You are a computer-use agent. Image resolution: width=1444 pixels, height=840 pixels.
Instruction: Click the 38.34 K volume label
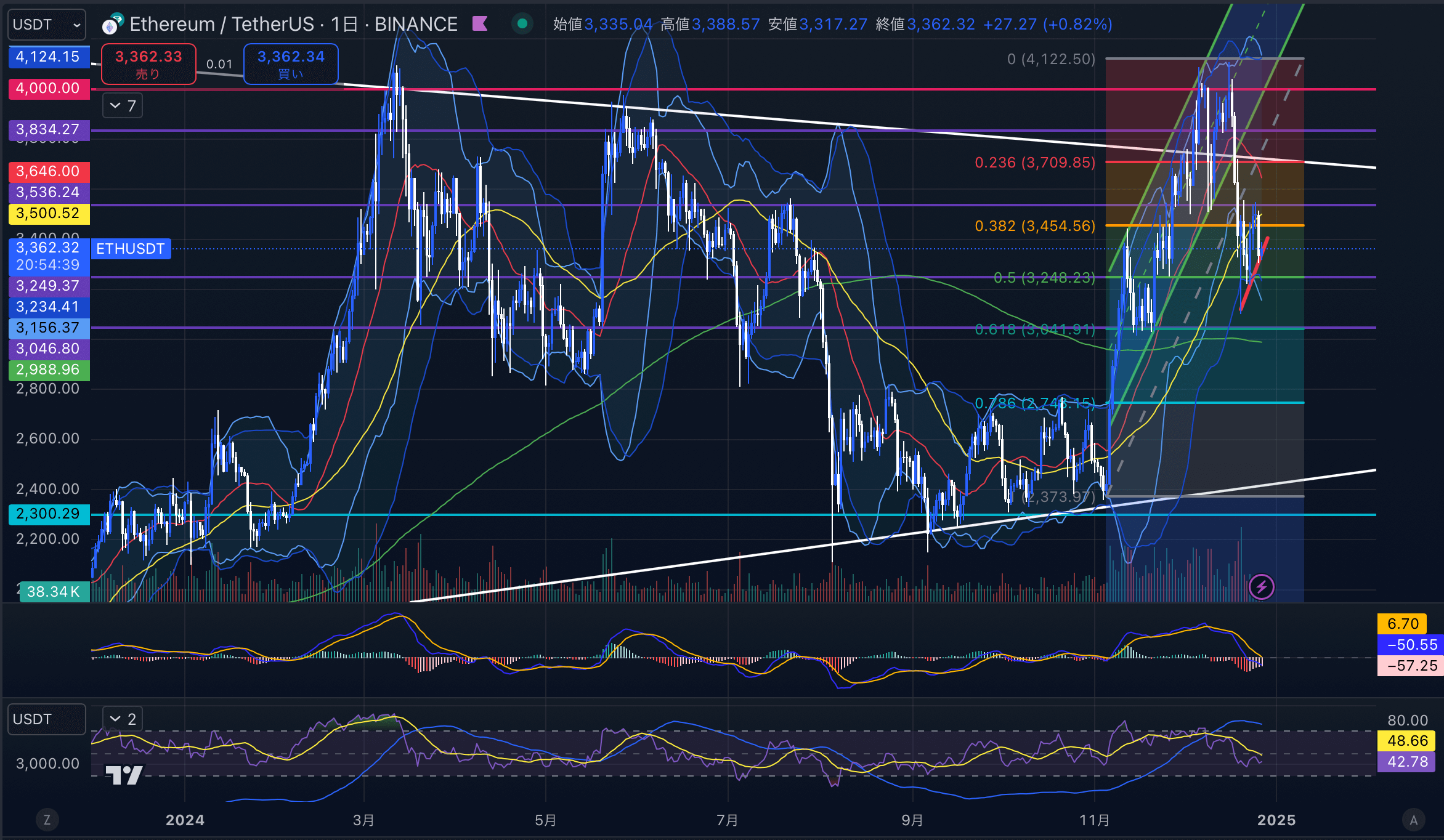pos(54,592)
